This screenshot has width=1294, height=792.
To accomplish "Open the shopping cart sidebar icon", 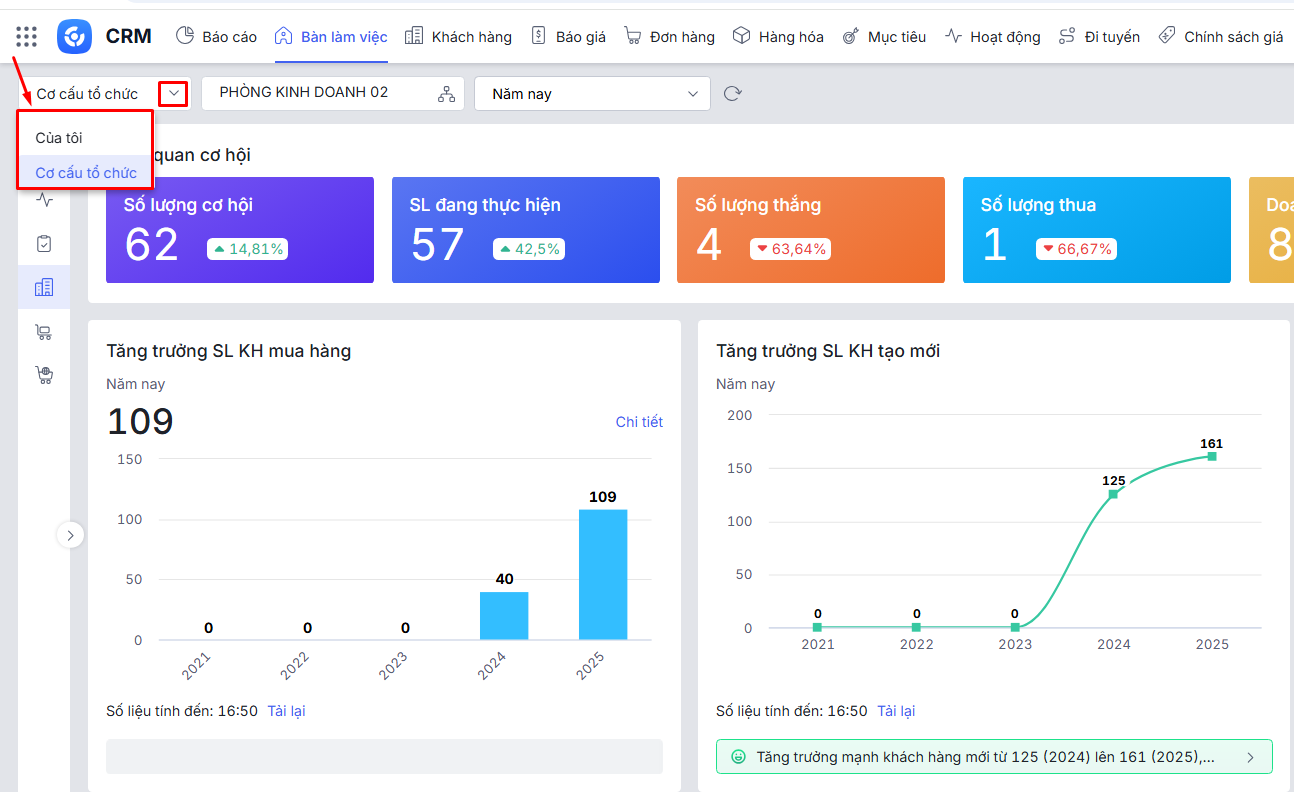I will pos(44,332).
